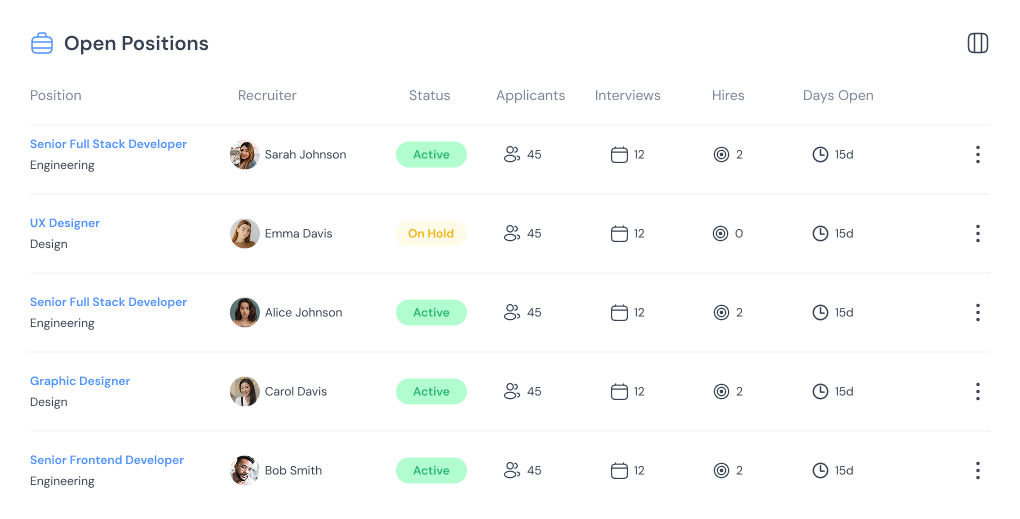Click the calendar icon in Bob Smith's row
1020x519 pixels.
[x=619, y=470]
